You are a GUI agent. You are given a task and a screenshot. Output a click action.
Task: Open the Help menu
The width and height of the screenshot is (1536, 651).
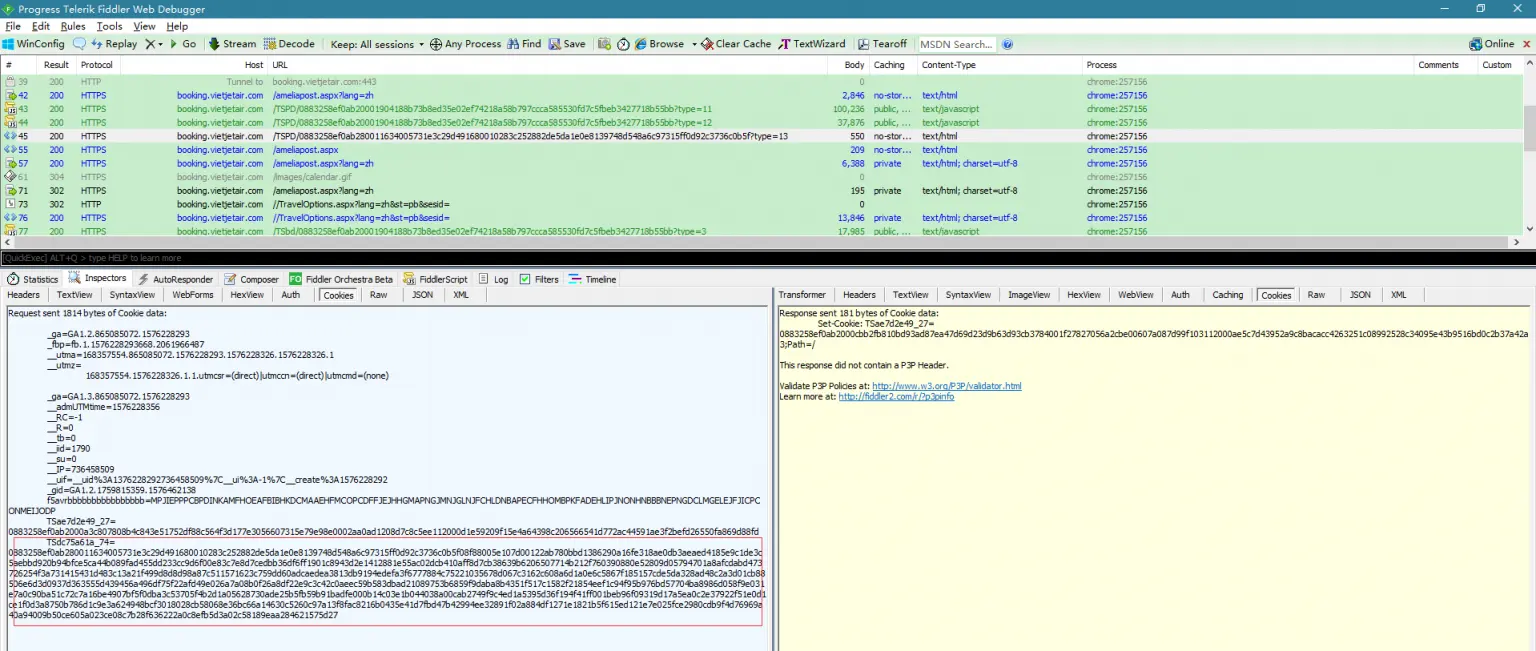(x=177, y=26)
